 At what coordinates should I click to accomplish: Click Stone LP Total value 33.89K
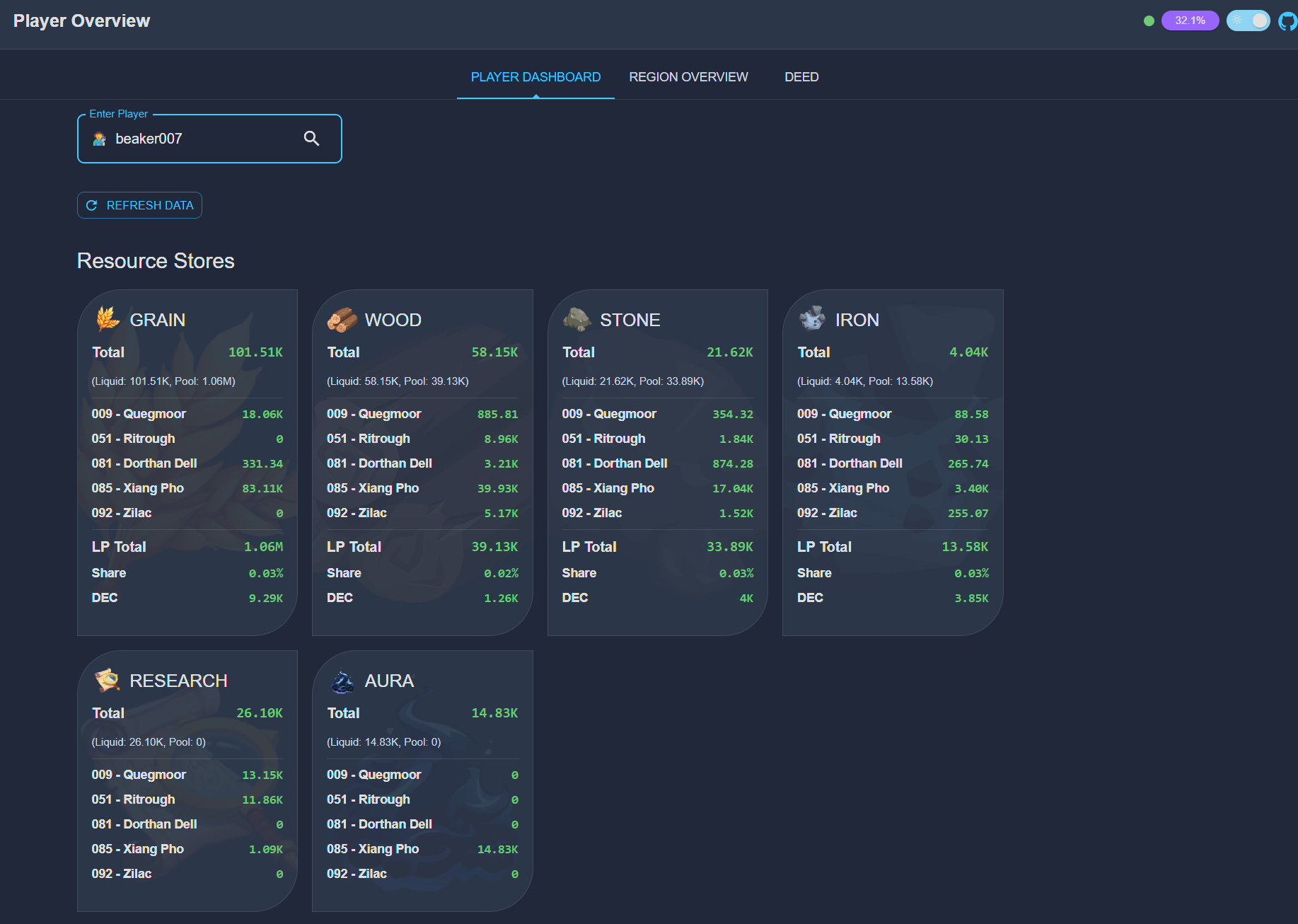[730, 547]
